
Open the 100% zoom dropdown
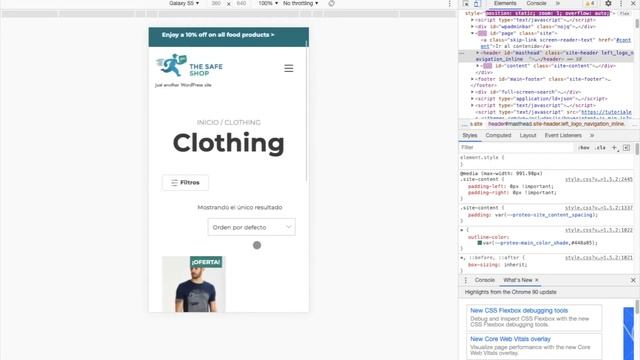(268, 3)
